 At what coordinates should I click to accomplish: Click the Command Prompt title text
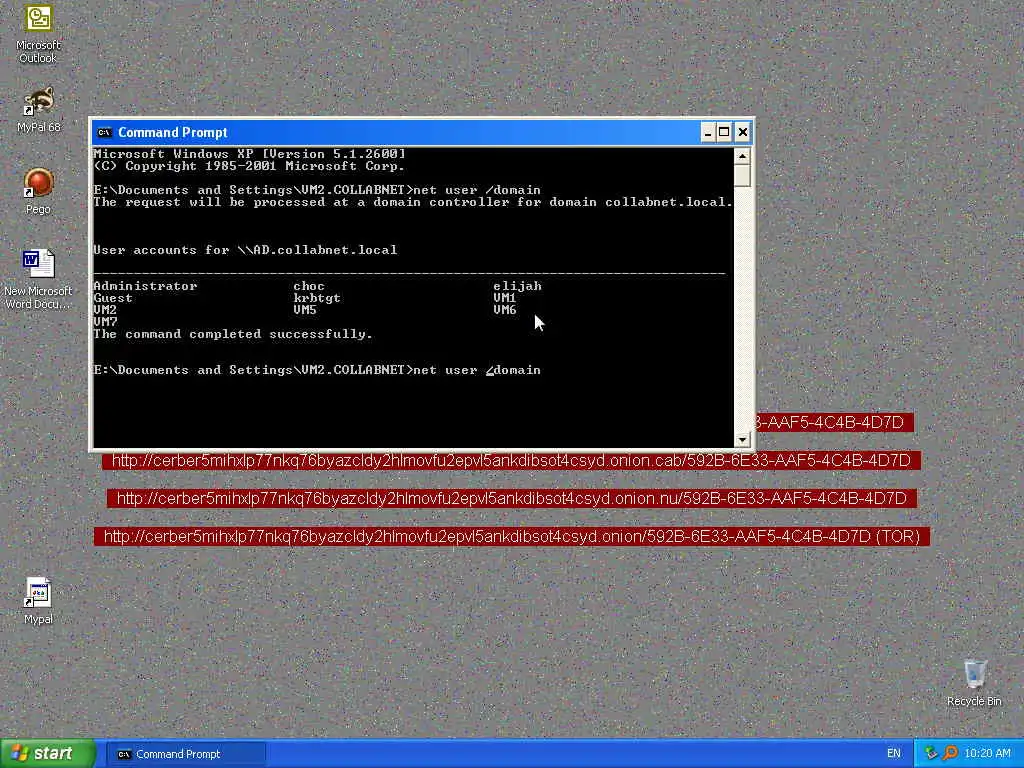(x=172, y=133)
